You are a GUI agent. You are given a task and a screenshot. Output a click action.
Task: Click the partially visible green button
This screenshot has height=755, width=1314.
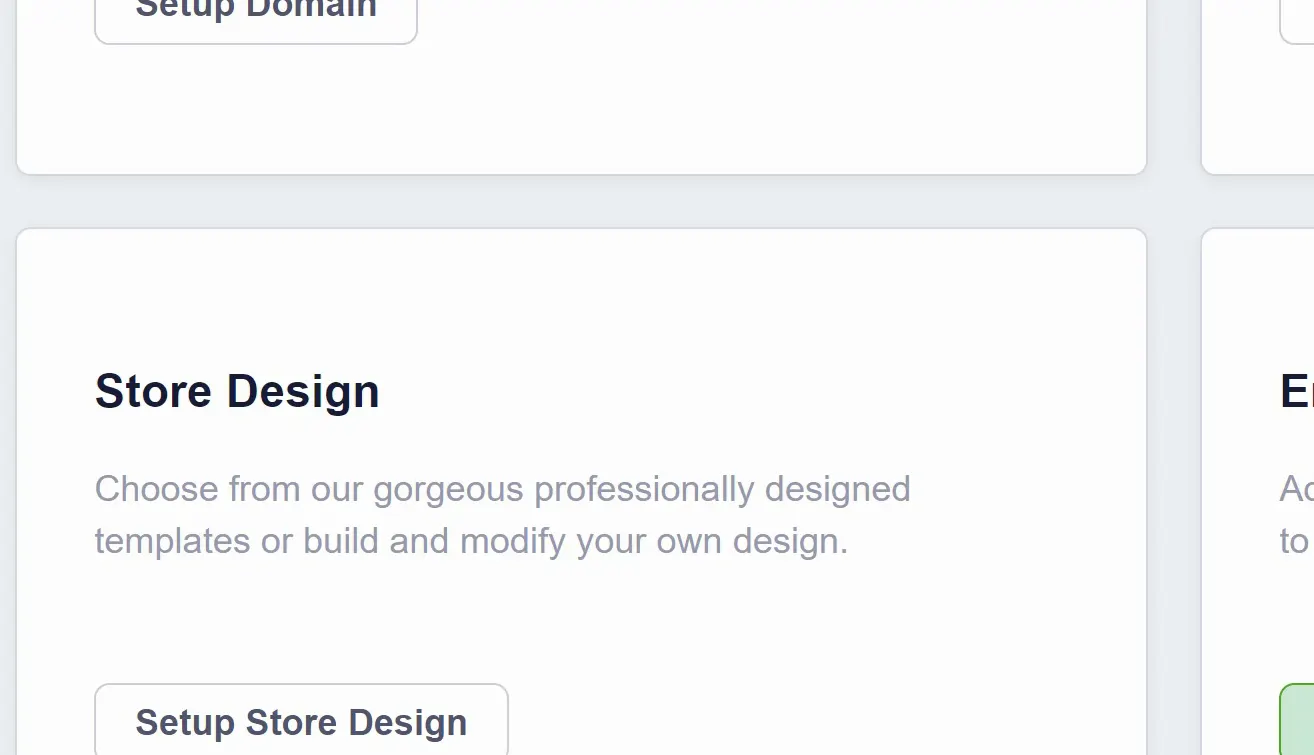pos(1297,719)
